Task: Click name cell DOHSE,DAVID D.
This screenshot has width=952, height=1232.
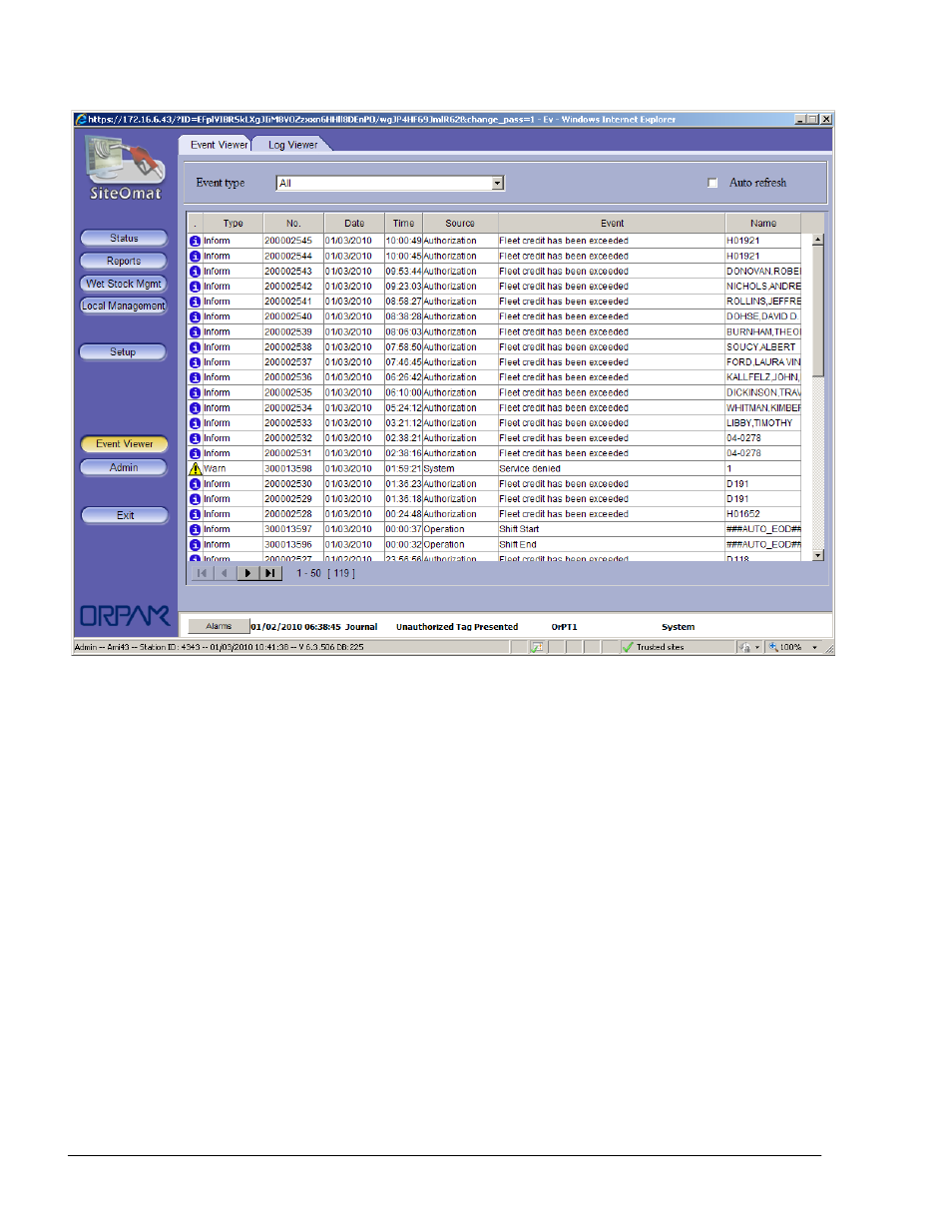Action: 762,317
